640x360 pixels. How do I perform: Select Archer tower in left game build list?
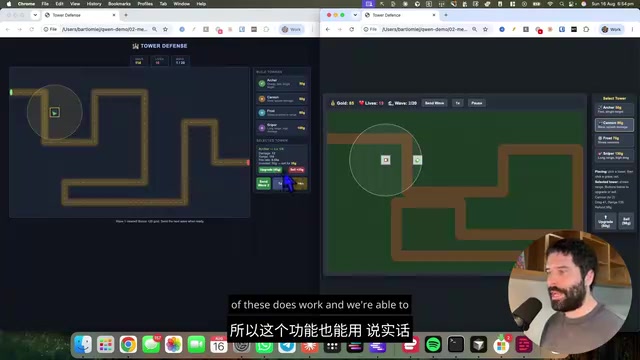[x=282, y=83]
